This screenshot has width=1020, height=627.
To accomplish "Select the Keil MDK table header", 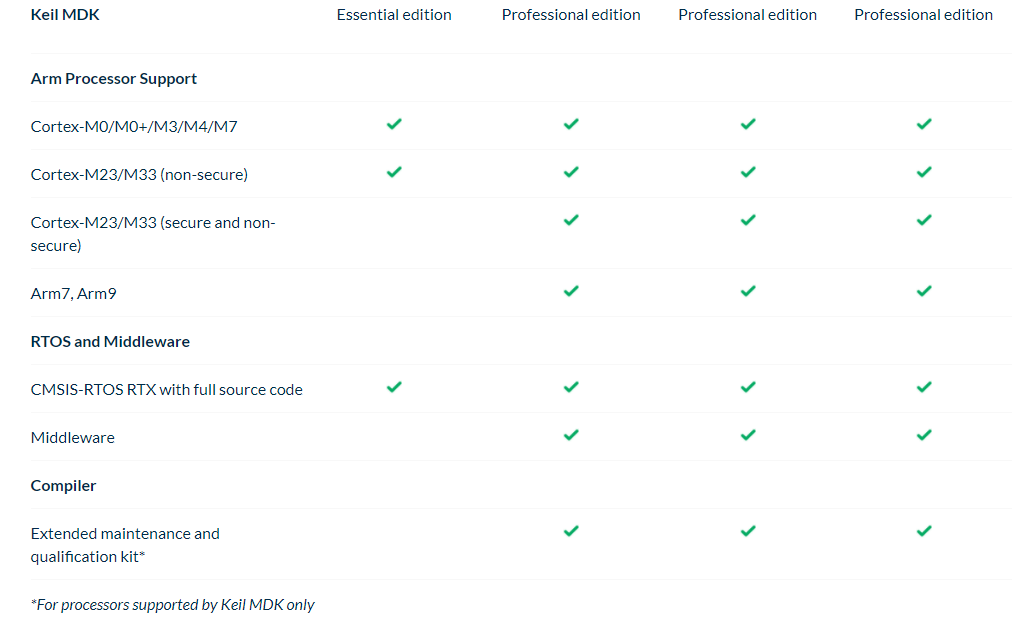I will [x=65, y=15].
